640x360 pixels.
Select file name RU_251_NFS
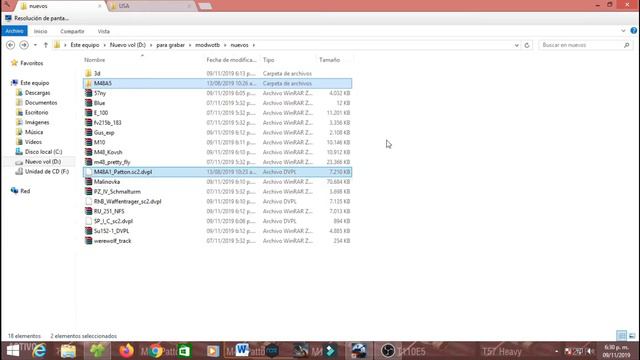(109, 211)
